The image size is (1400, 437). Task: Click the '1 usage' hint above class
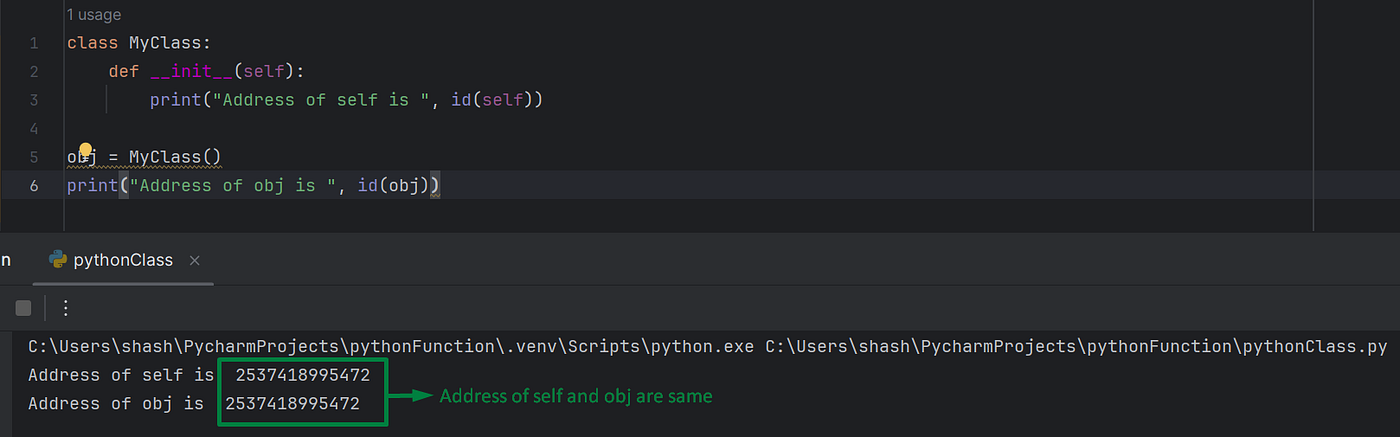point(93,15)
